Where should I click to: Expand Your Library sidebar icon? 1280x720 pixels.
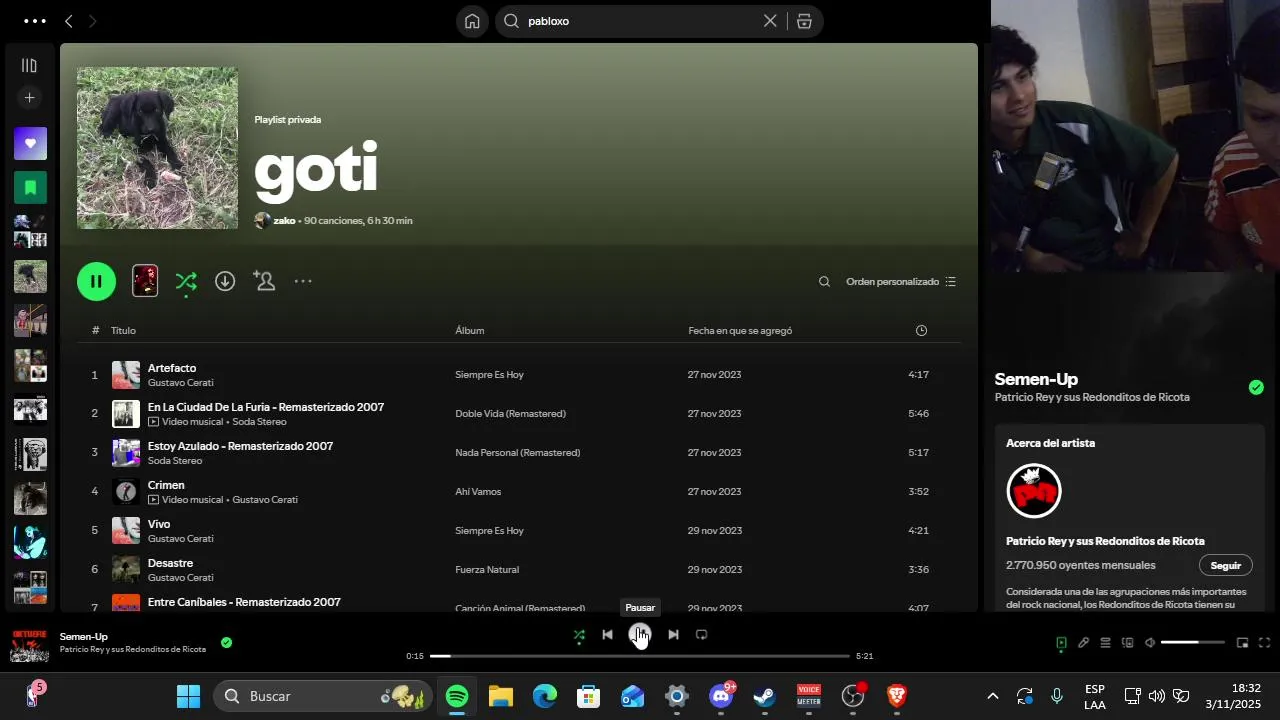tap(29, 65)
